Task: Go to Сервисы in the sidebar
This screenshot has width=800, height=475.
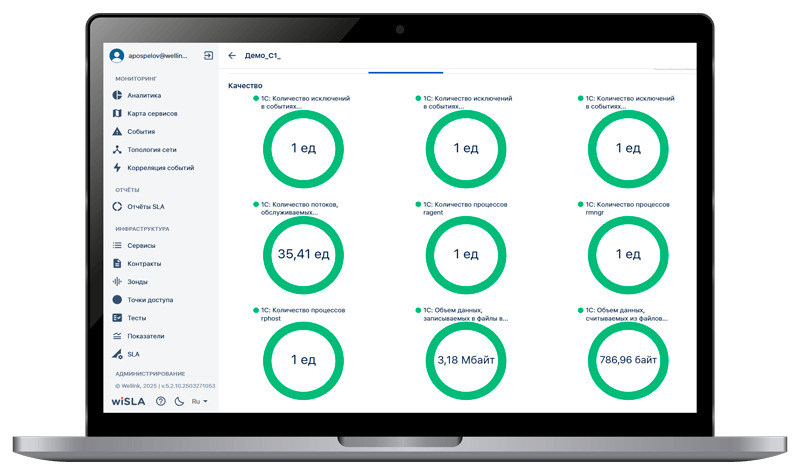Action: click(140, 245)
